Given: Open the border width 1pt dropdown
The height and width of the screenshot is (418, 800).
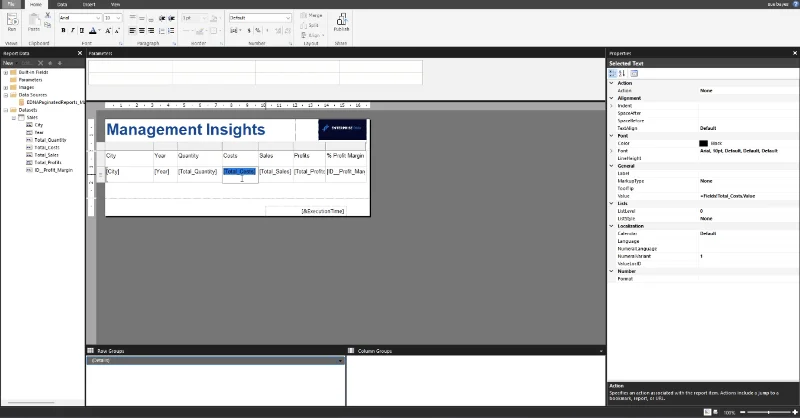Looking at the screenshot, I should point(204,18).
